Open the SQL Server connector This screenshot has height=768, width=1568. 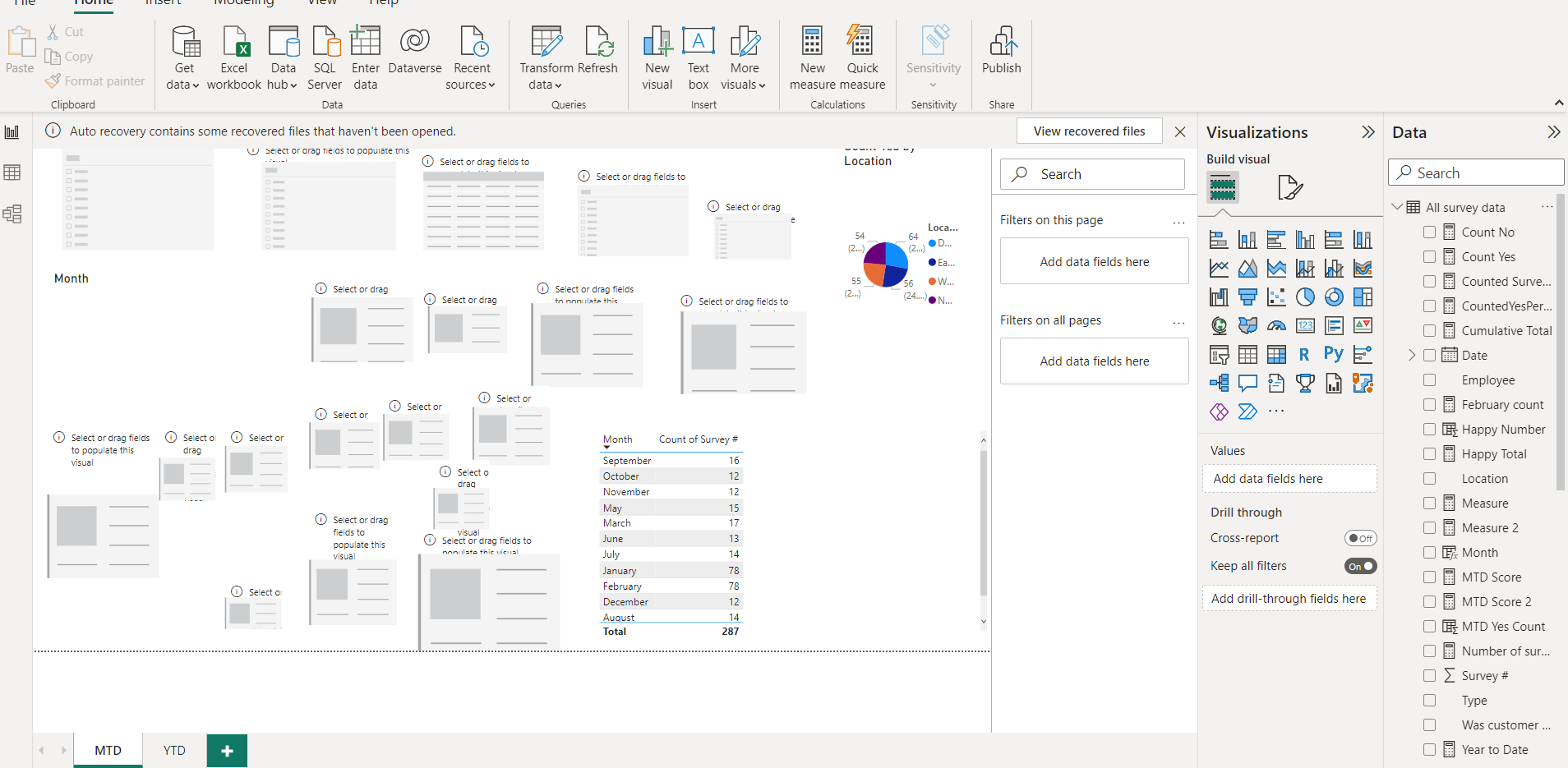point(325,57)
